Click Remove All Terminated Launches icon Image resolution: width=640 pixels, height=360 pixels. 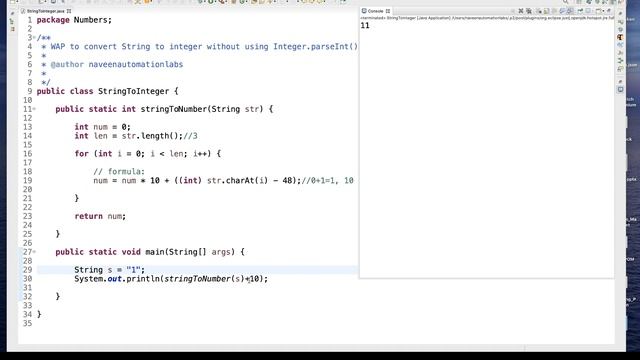[x=529, y=11]
